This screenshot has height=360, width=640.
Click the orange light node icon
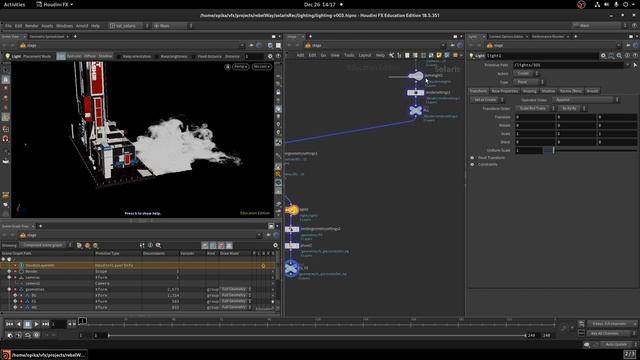tap(291, 210)
